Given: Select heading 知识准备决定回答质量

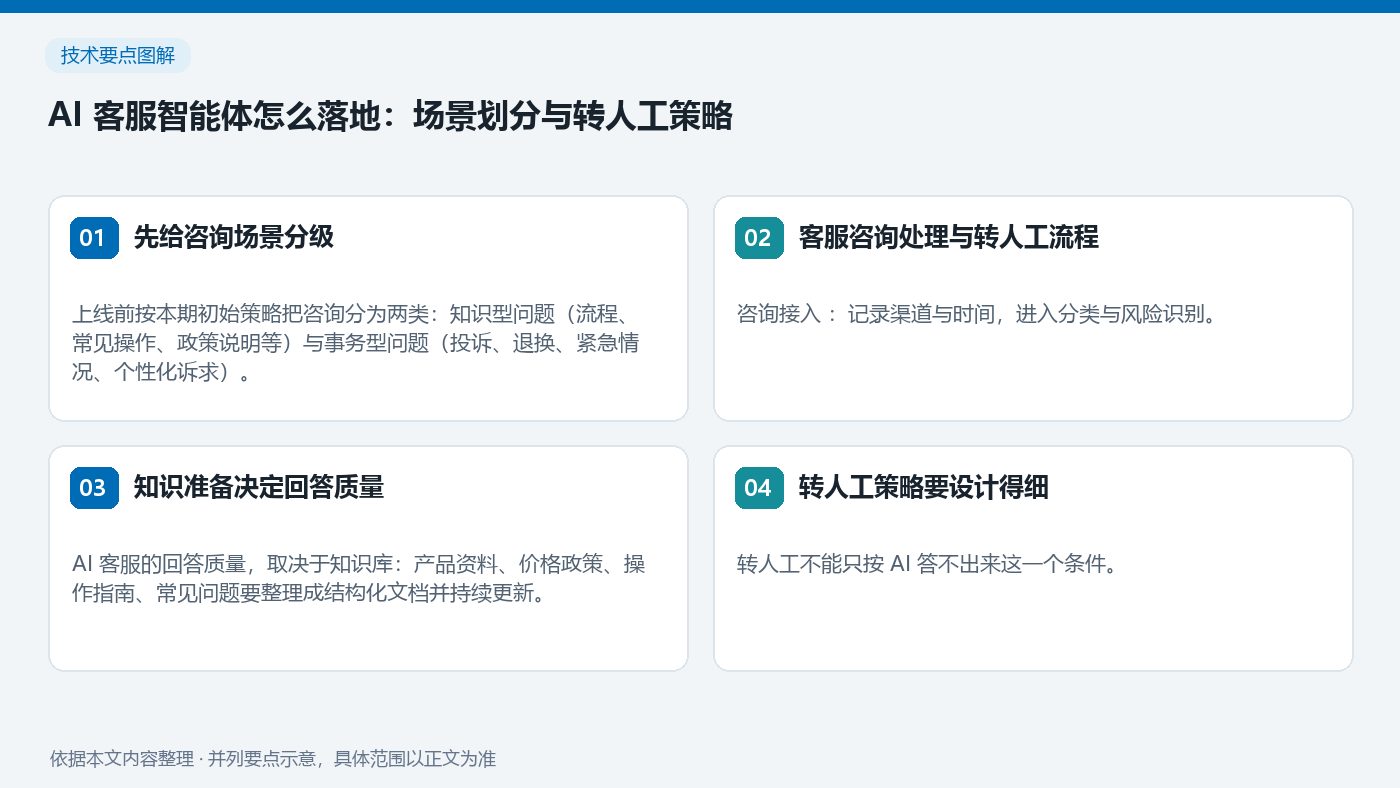Looking at the screenshot, I should 259,488.
